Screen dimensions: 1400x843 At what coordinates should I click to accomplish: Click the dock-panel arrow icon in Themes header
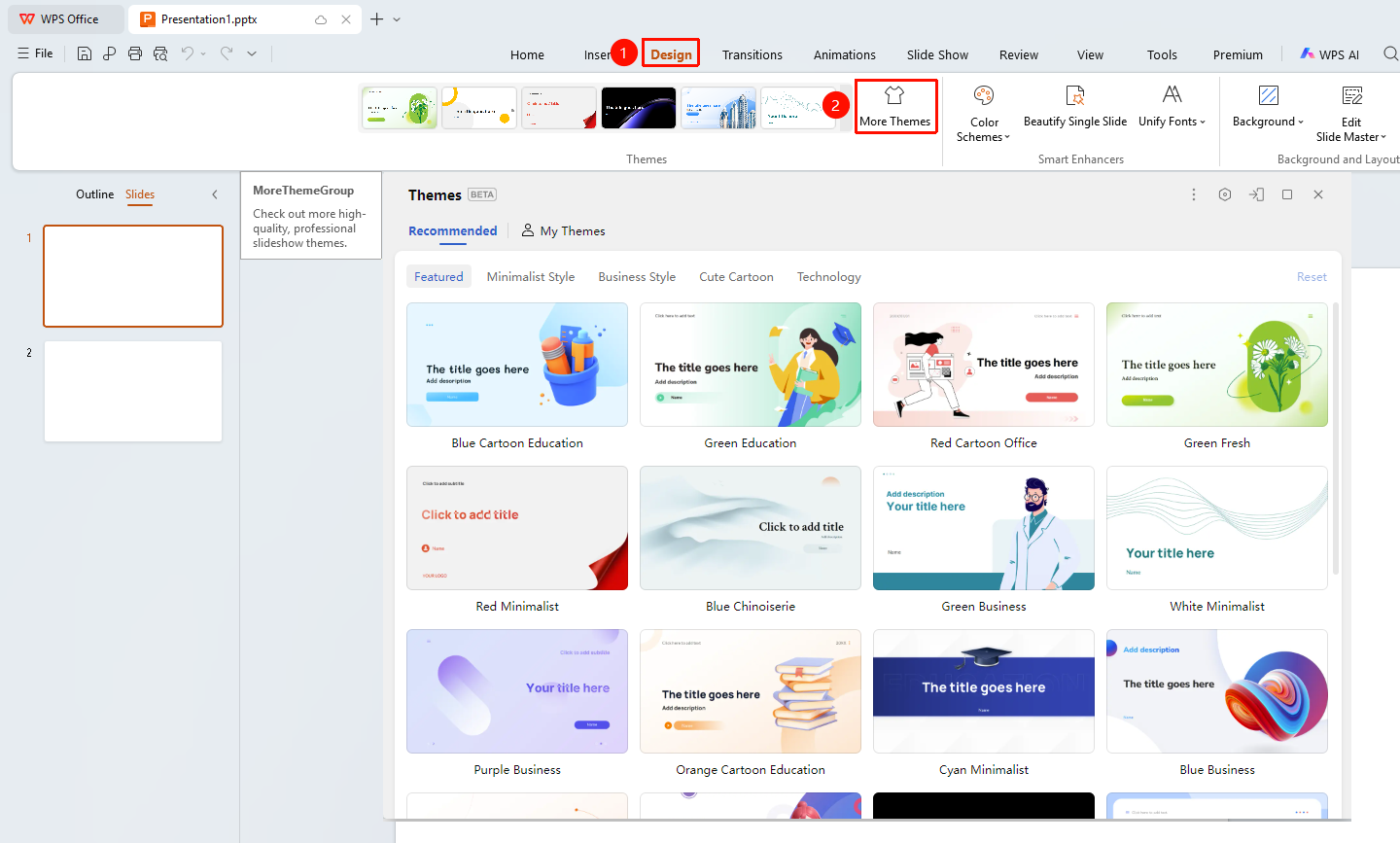coord(1256,194)
